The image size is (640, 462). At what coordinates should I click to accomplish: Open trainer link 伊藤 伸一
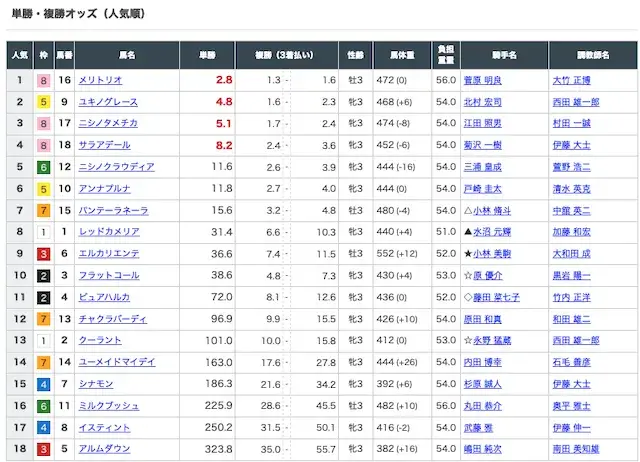[571, 428]
